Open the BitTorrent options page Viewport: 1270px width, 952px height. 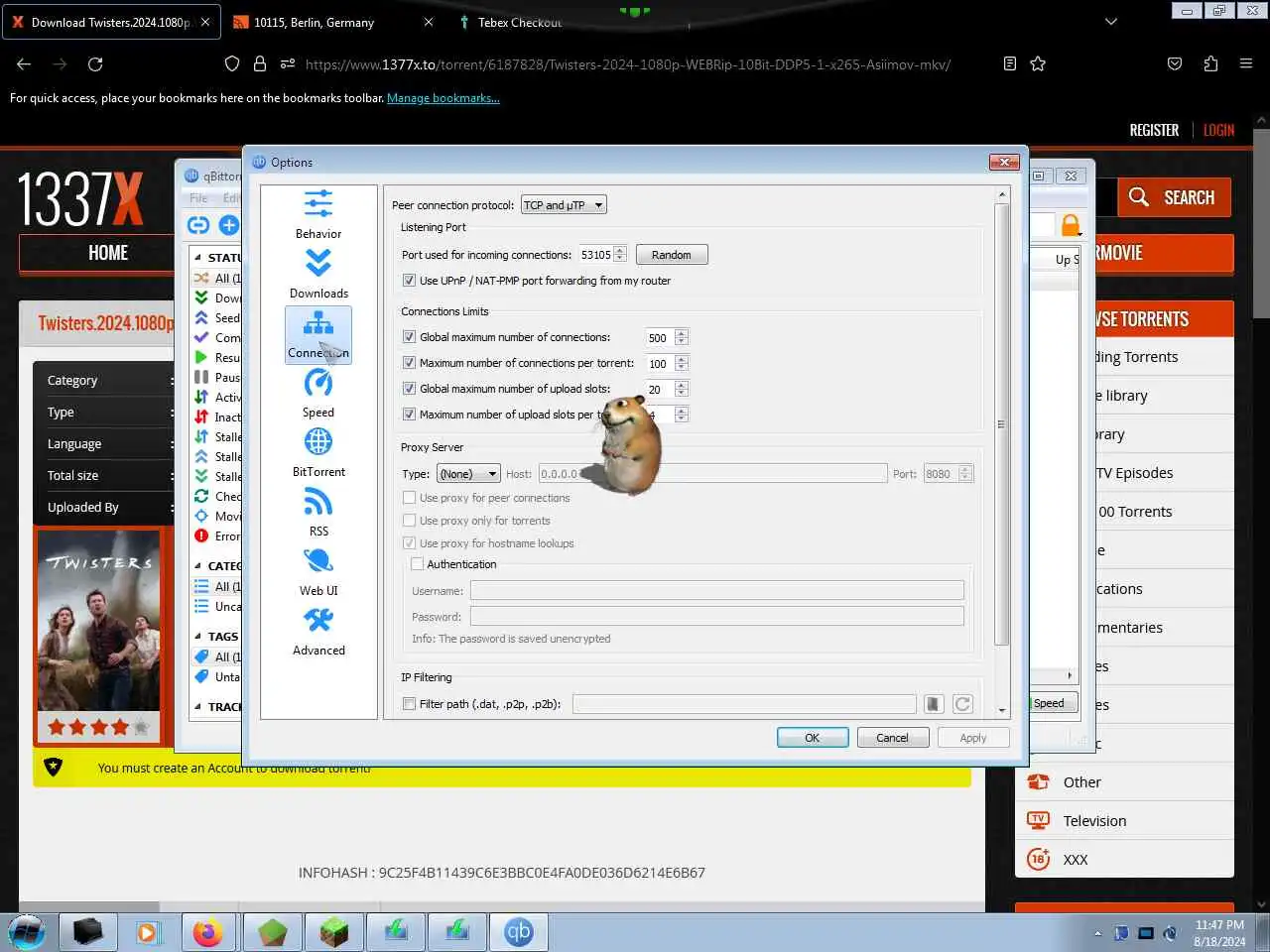tap(317, 453)
